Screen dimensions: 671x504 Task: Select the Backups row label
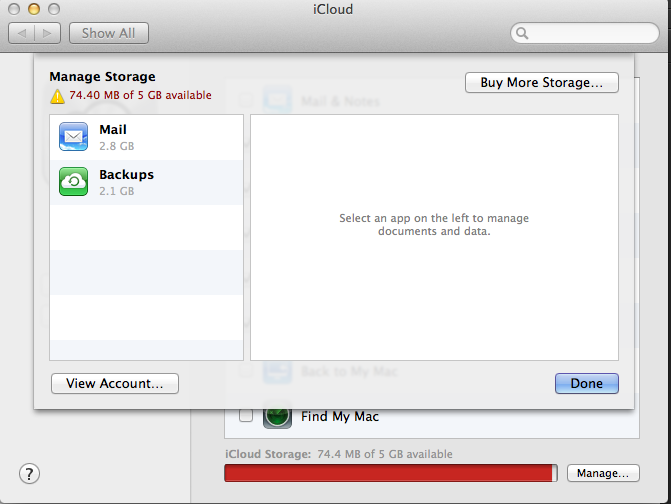click(127, 175)
